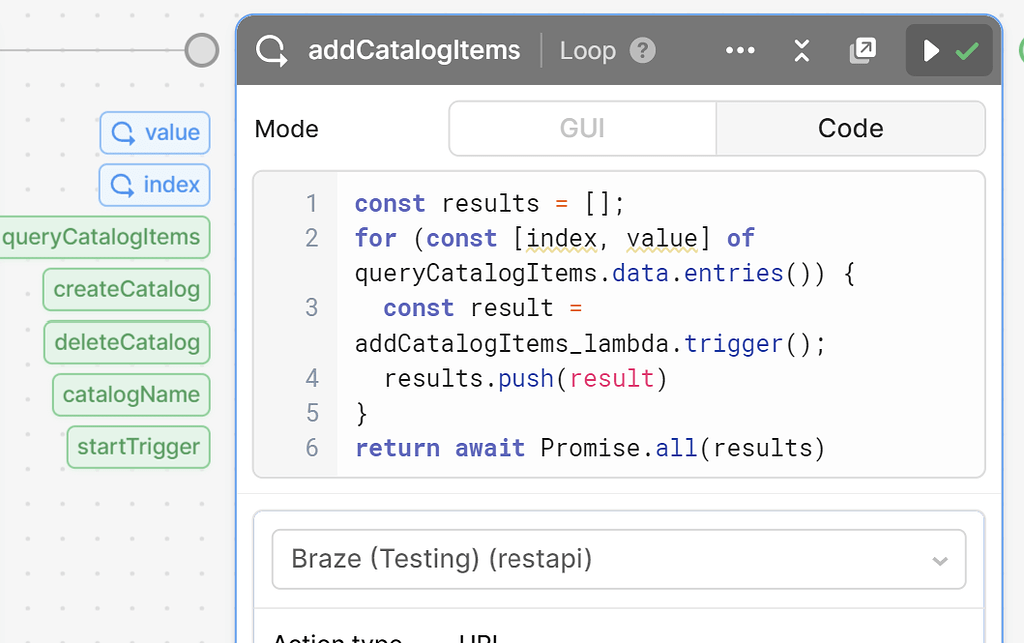Click the dropdown chevron on the resource selector
The image size is (1024, 643).
tap(938, 559)
